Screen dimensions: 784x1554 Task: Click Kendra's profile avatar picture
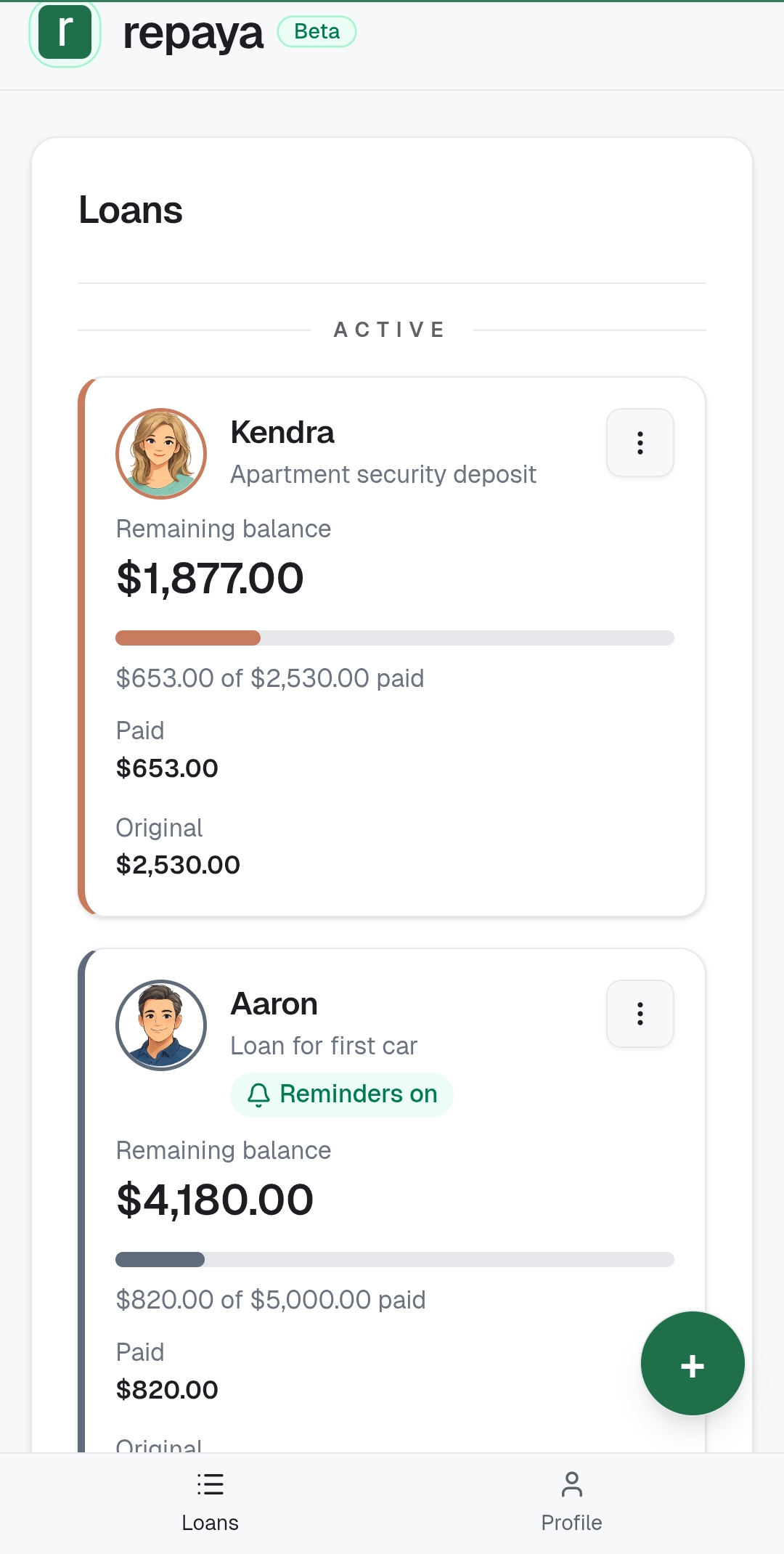(x=161, y=453)
